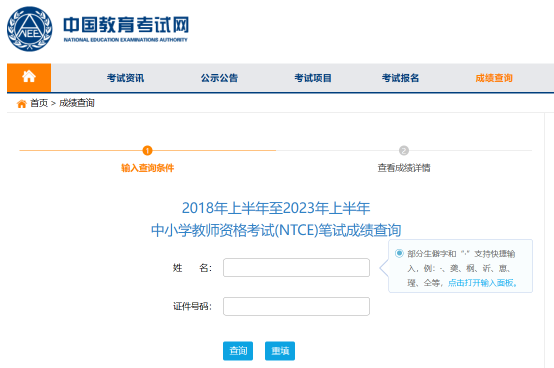Screen dimensions: 554x368
Task: Click 中国教育考试网 site title
Action: coord(126,24)
